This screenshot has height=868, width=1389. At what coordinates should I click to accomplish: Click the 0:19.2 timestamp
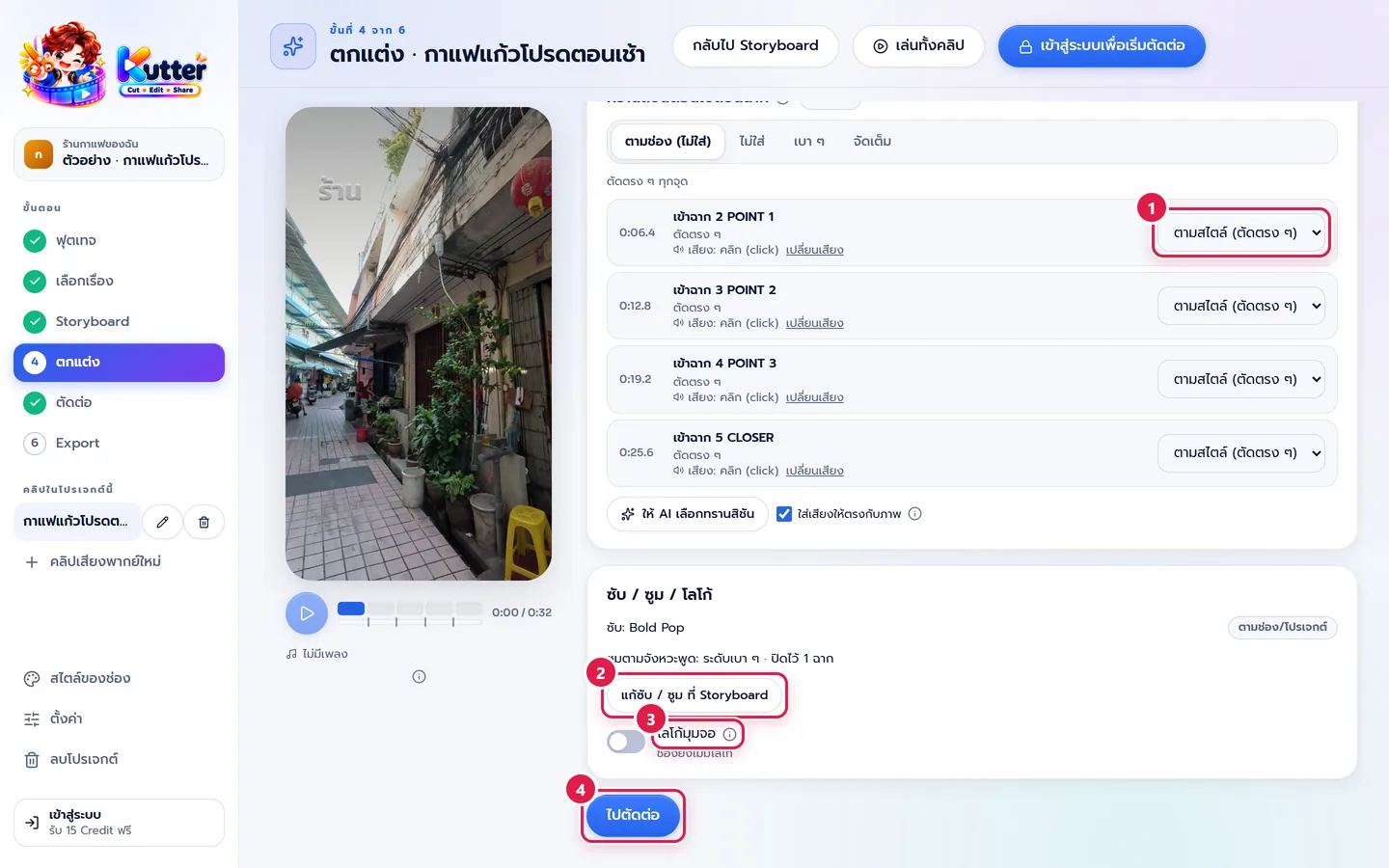point(635,379)
